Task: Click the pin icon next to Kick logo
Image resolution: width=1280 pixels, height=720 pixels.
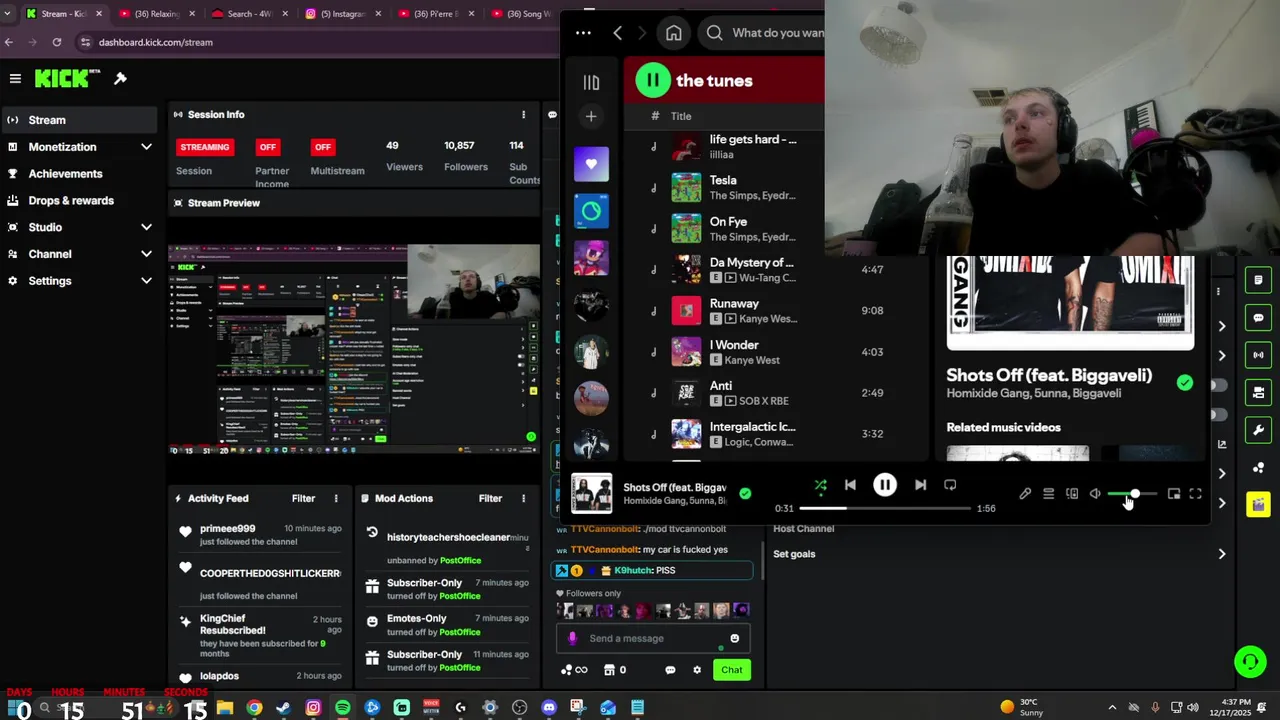Action: pyautogui.click(x=121, y=78)
